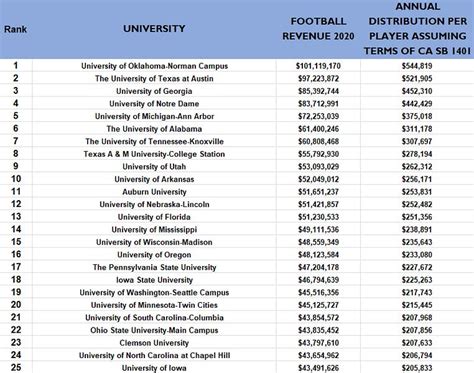Select Ohio State University-Main Campus cell
The height and width of the screenshot is (373, 474).
coord(154,330)
